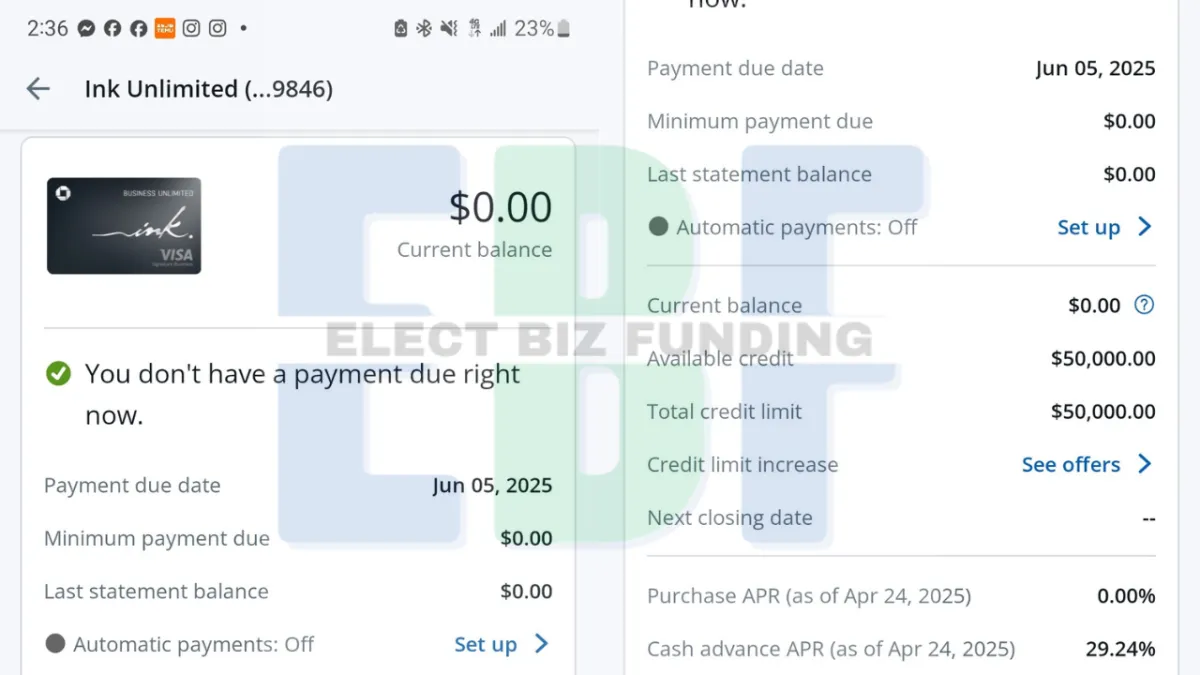The height and width of the screenshot is (675, 1200).
Task: Tap the battery icon showing 23%
Action: click(563, 29)
